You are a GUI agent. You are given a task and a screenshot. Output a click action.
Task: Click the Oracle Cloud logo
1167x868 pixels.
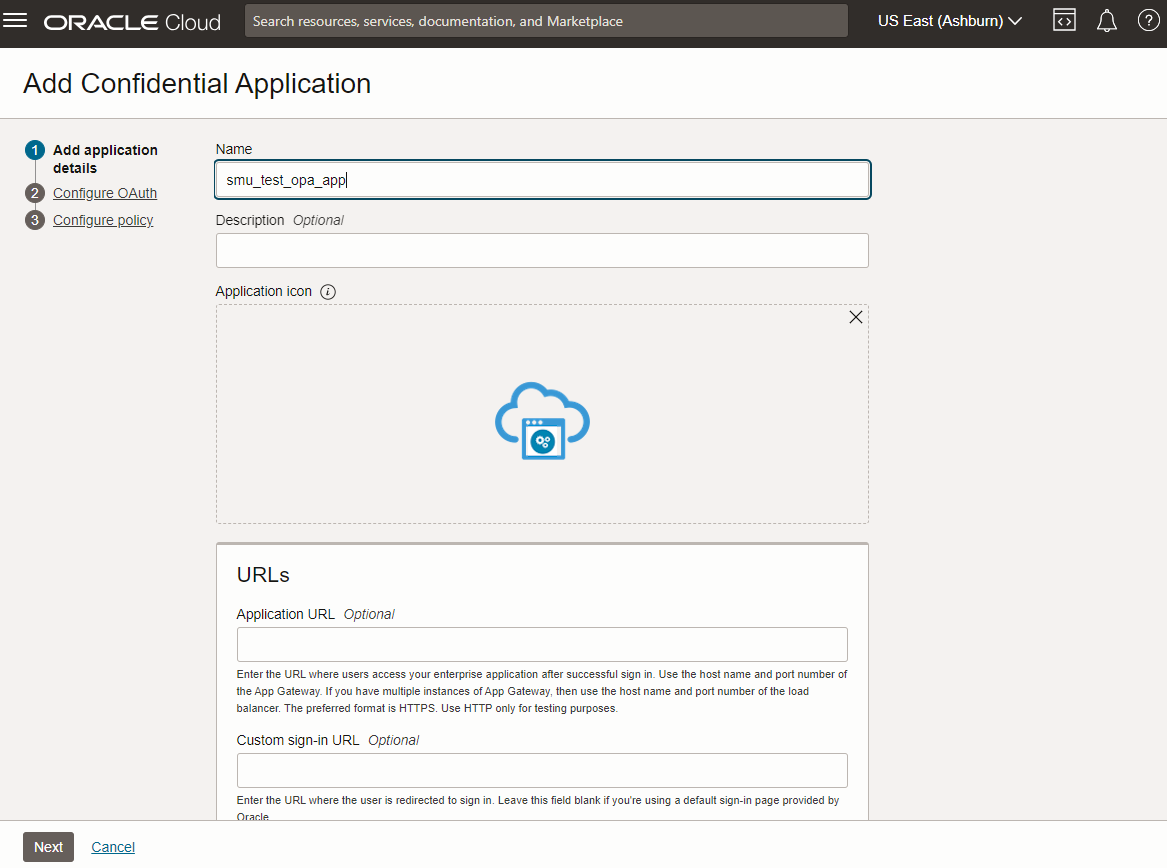click(x=132, y=22)
